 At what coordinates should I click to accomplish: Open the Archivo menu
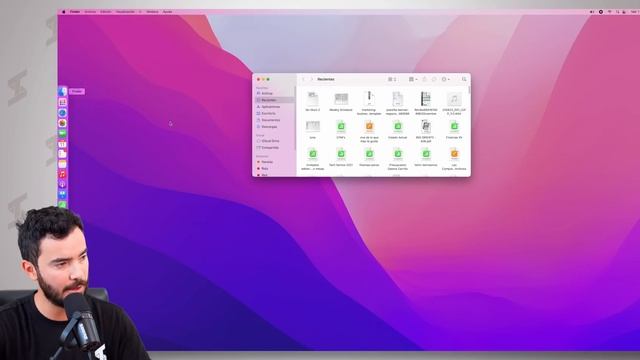point(90,12)
